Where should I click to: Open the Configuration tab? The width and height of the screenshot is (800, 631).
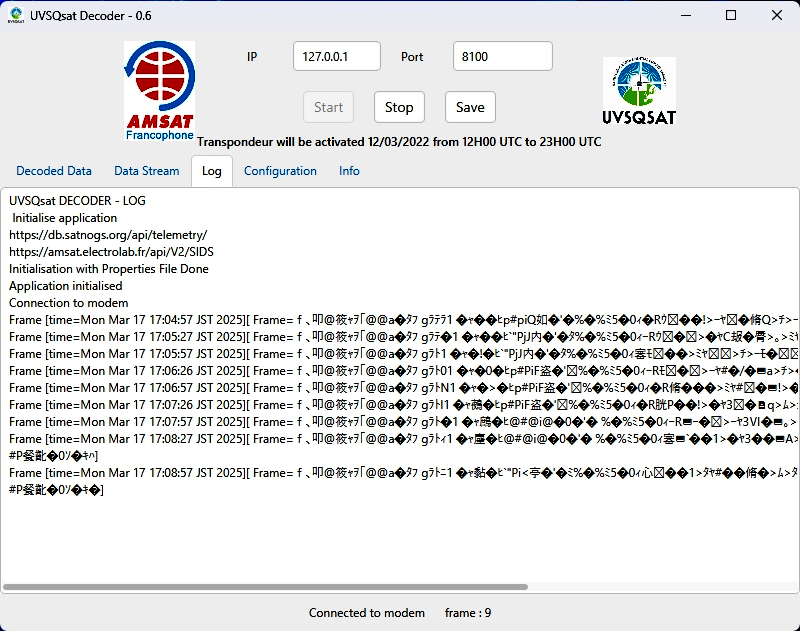click(280, 171)
